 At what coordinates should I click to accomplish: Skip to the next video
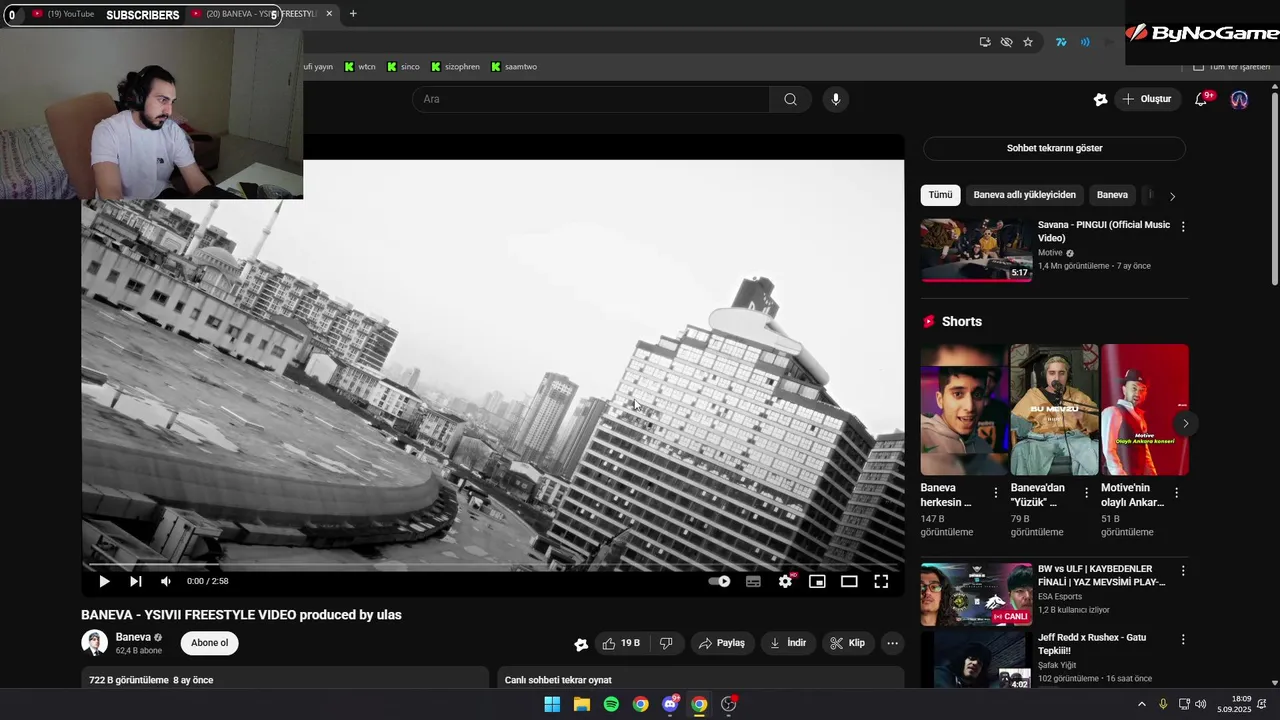[136, 581]
